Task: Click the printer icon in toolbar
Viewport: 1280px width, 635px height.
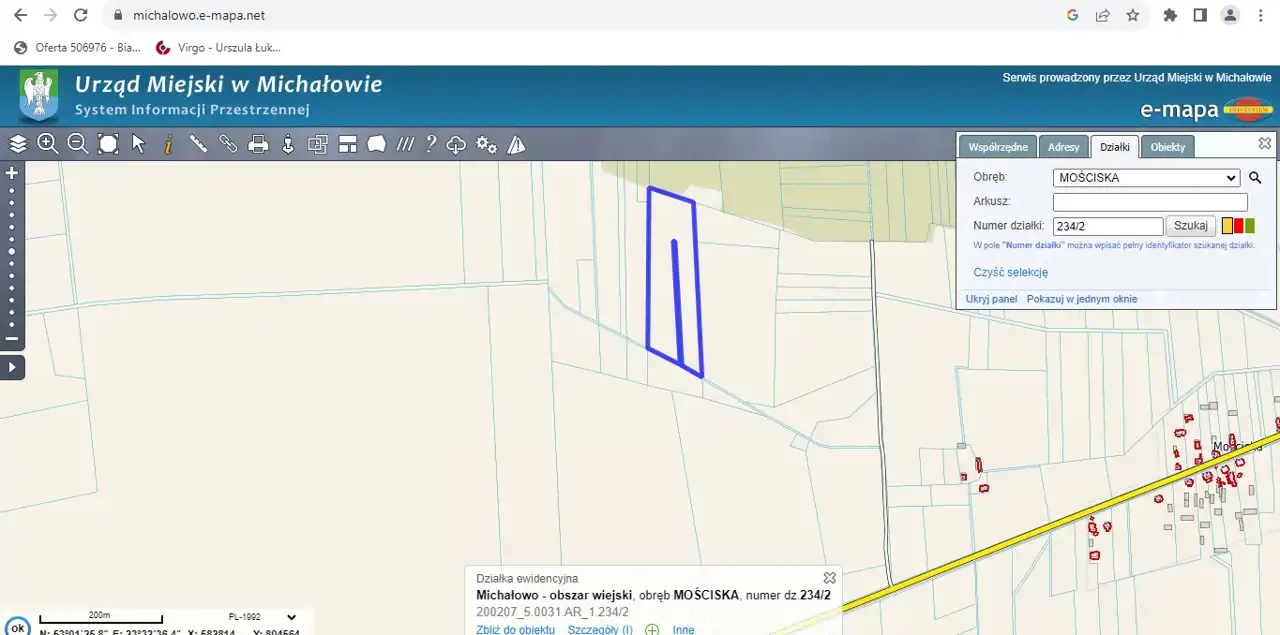Action: point(258,144)
